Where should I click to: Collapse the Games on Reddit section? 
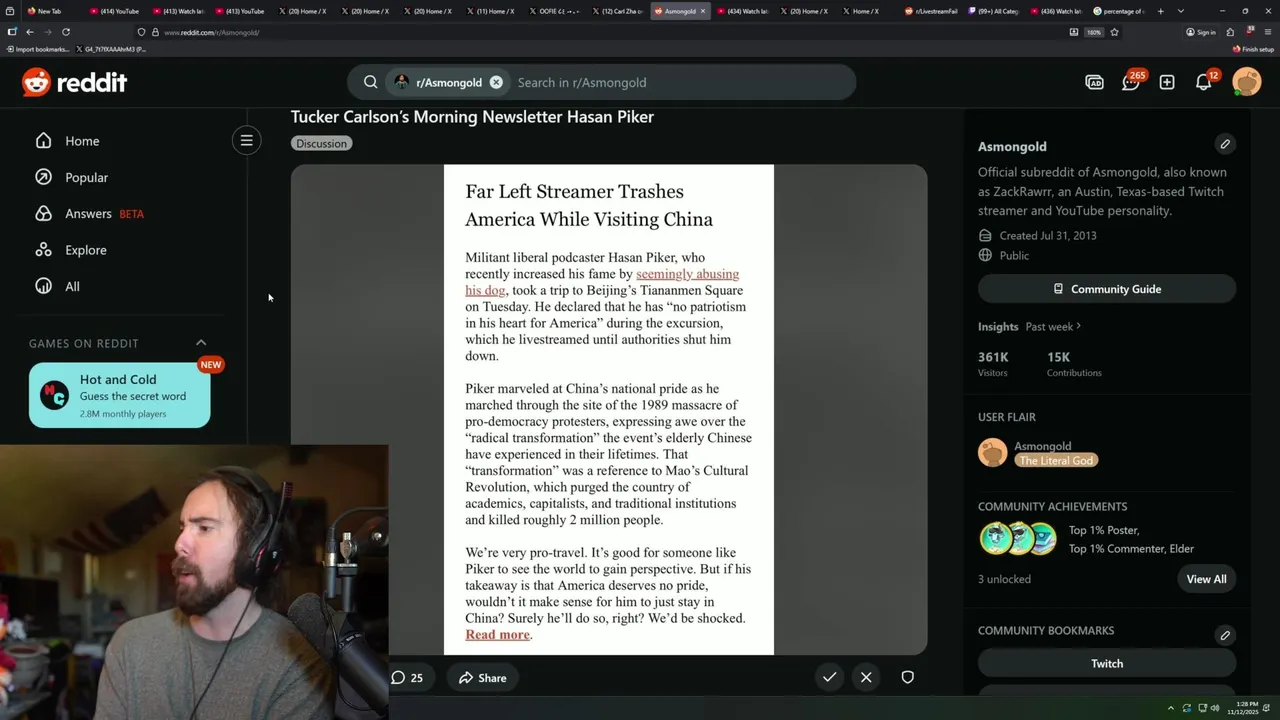click(201, 343)
